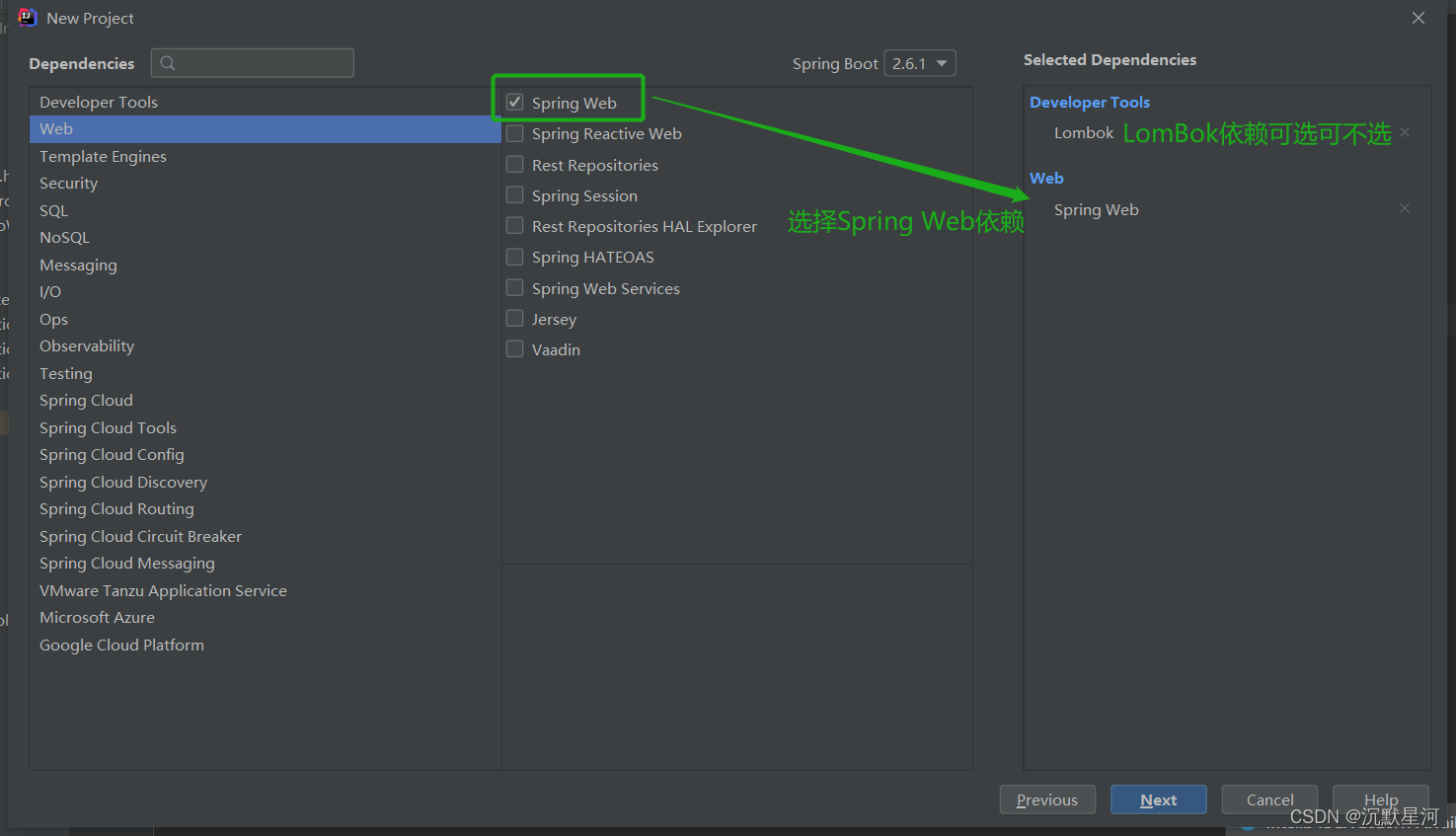Select Developer Tools category
This screenshot has width=1456, height=836.
[x=266, y=102]
